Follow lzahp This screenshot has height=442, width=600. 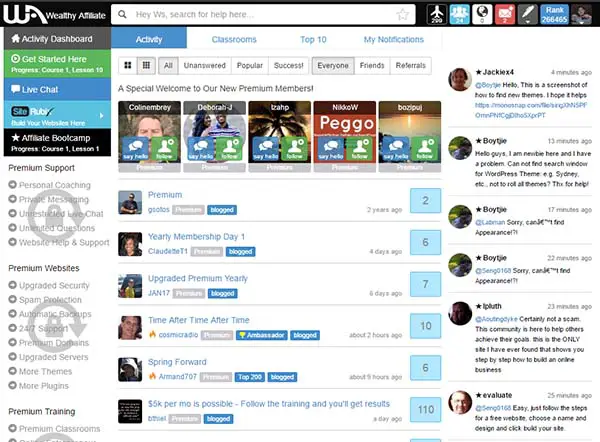click(295, 149)
